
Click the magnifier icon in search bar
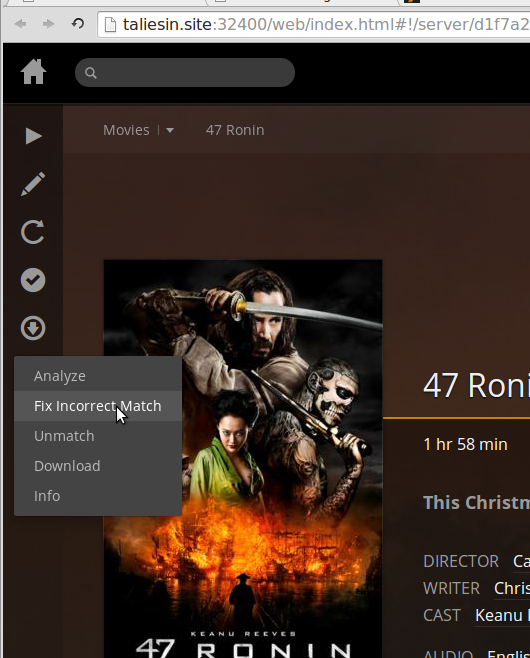pyautogui.click(x=91, y=73)
